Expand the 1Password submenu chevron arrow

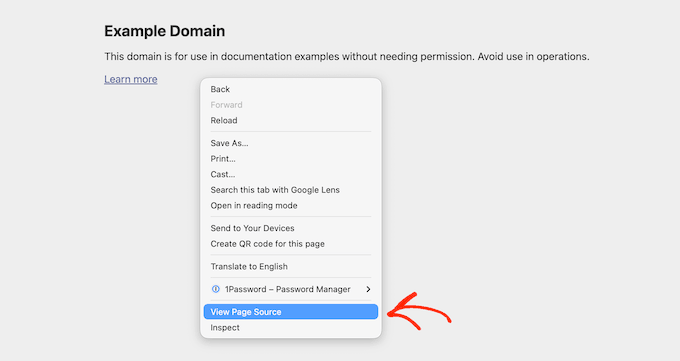368,289
